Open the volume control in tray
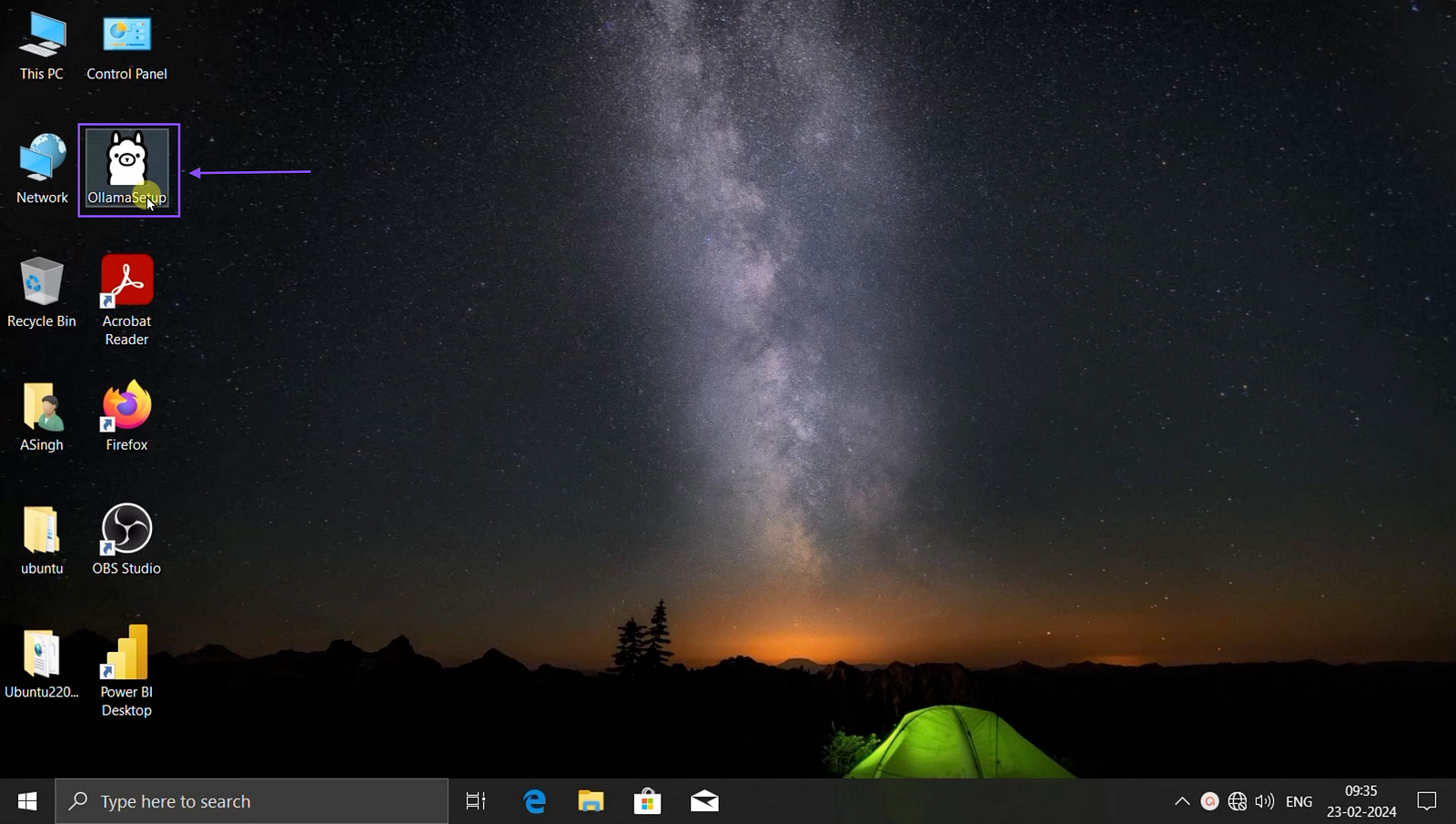1456x824 pixels. coord(1264,801)
